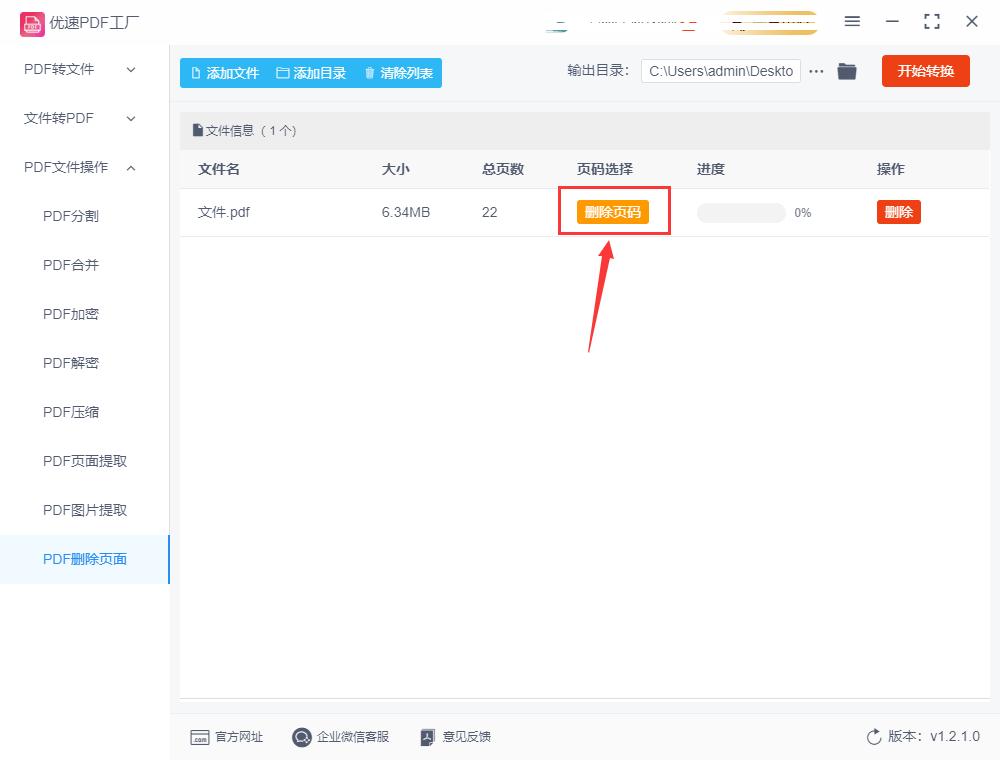The width and height of the screenshot is (1000, 760).
Task: Click 删除页码 for 文件.pdf
Action: pos(613,212)
